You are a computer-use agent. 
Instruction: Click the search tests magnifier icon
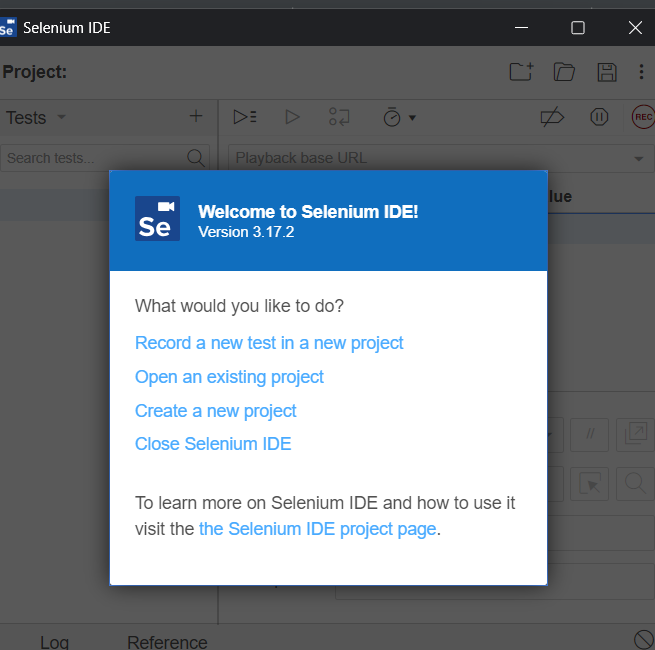[x=195, y=158]
